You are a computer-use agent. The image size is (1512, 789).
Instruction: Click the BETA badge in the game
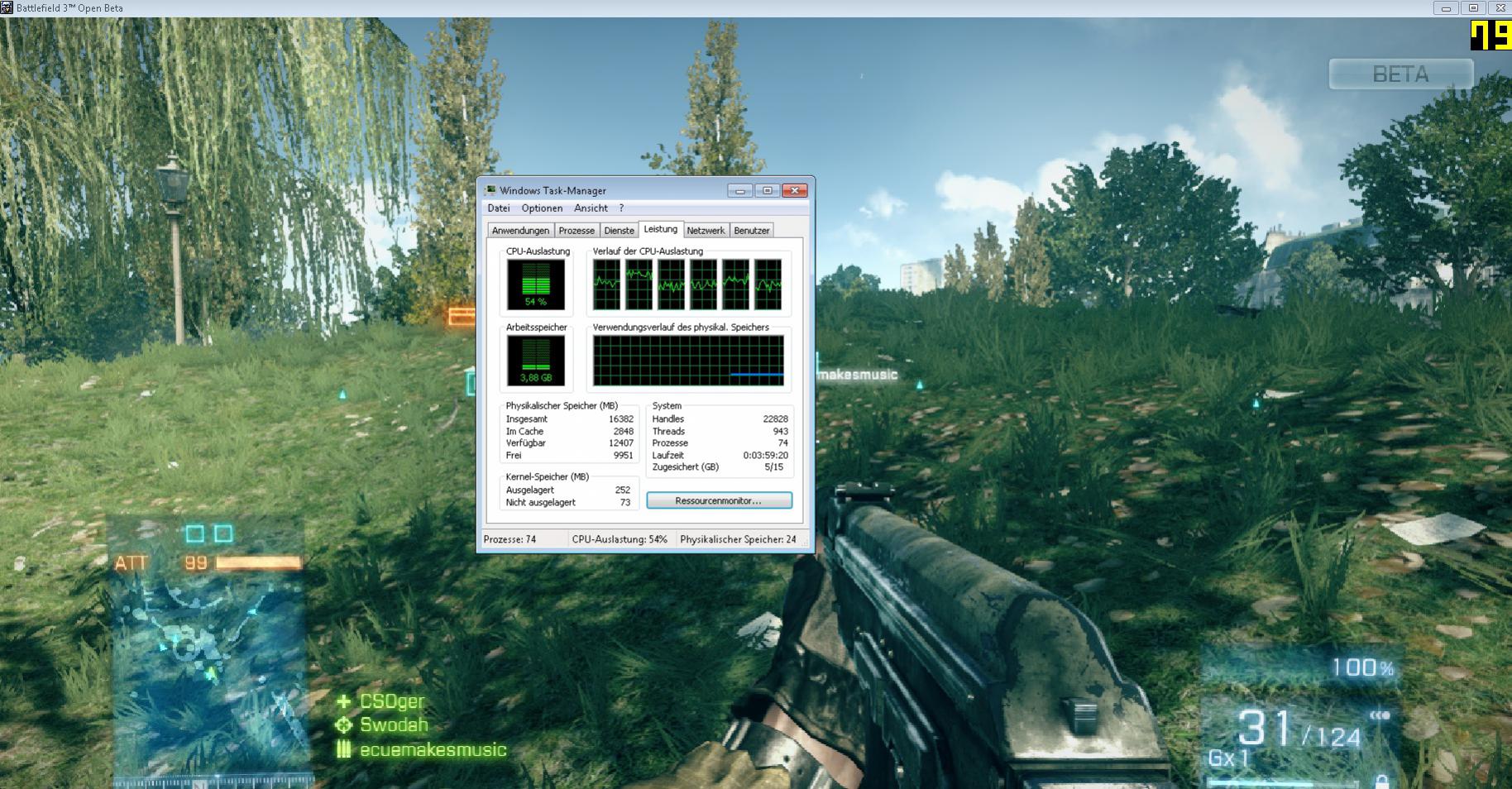click(1400, 74)
